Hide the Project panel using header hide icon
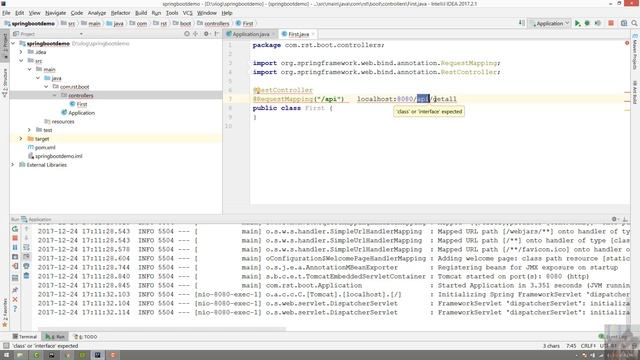 click(x=216, y=34)
